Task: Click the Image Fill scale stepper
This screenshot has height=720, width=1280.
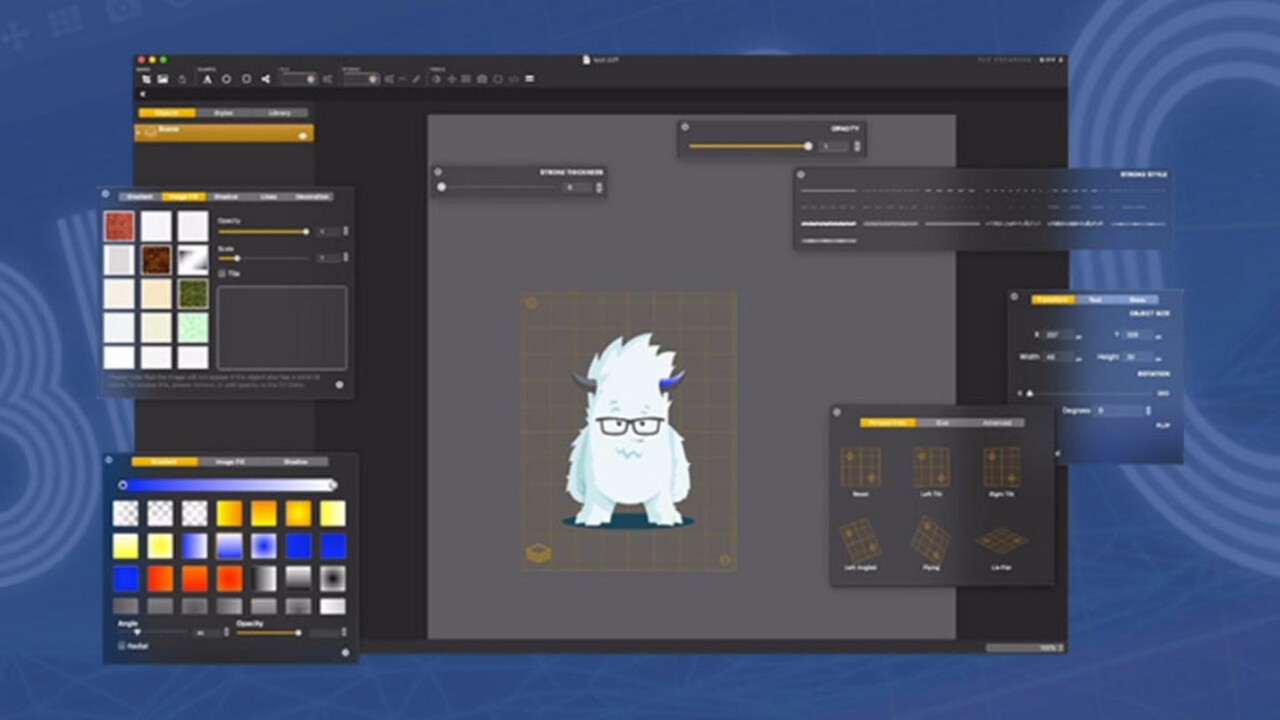Action: pyautogui.click(x=346, y=257)
